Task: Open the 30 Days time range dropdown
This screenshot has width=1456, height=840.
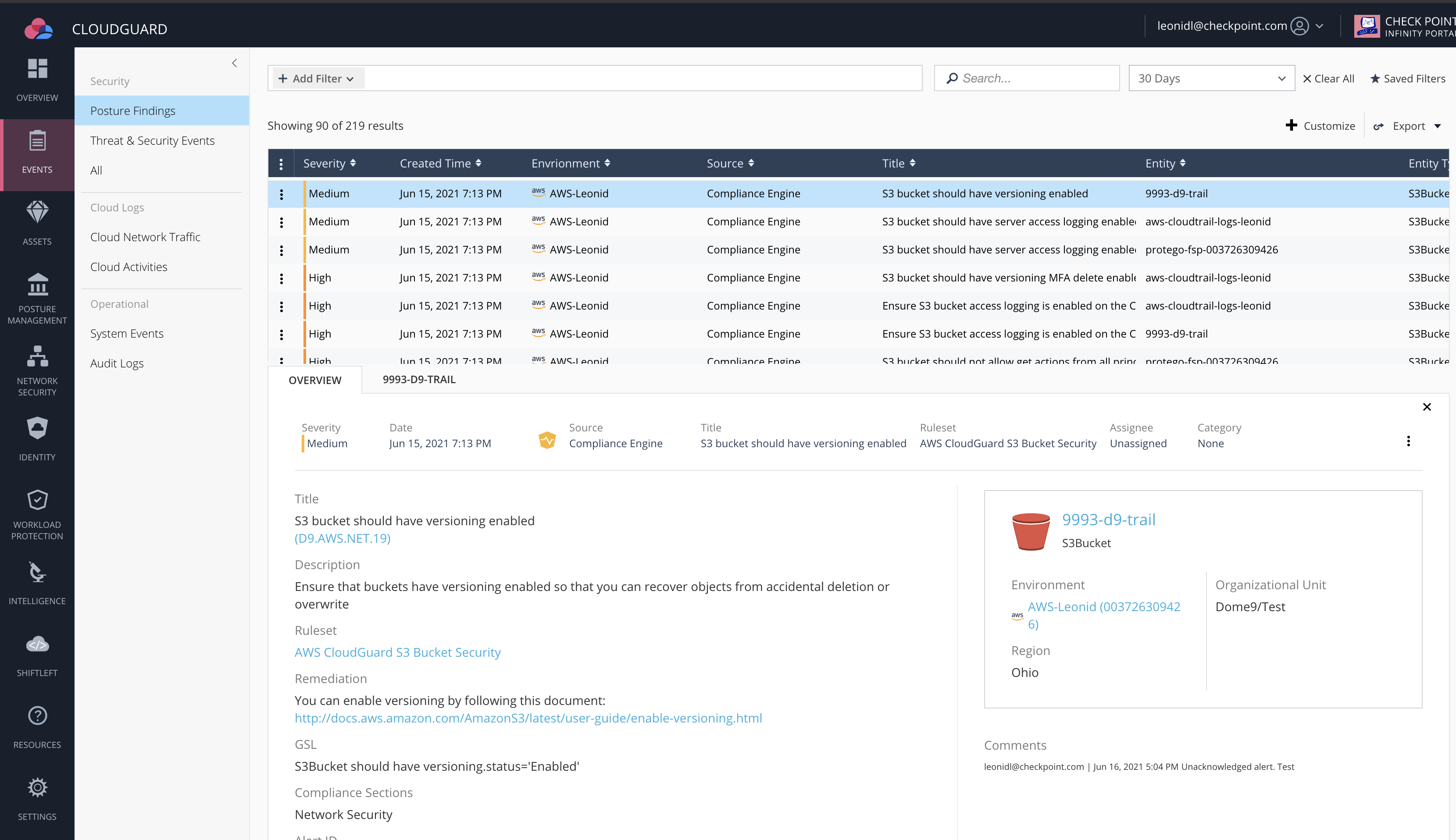Action: point(1211,78)
